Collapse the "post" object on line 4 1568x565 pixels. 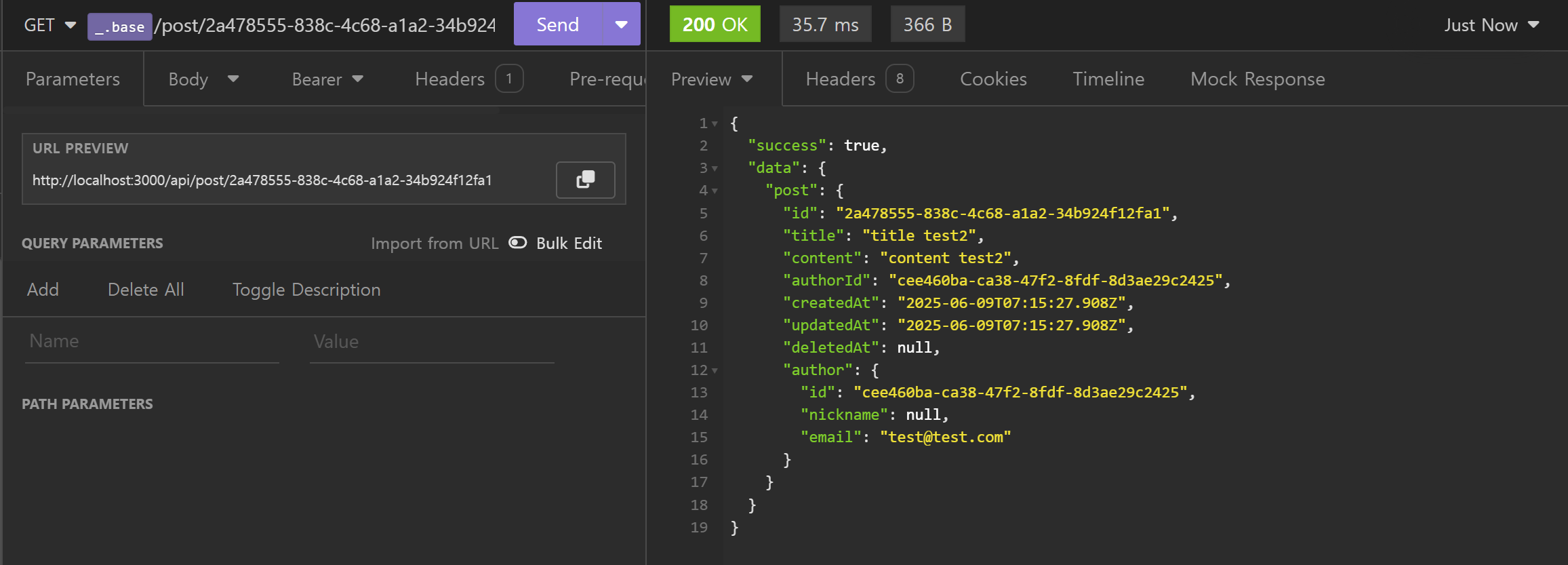click(x=715, y=191)
